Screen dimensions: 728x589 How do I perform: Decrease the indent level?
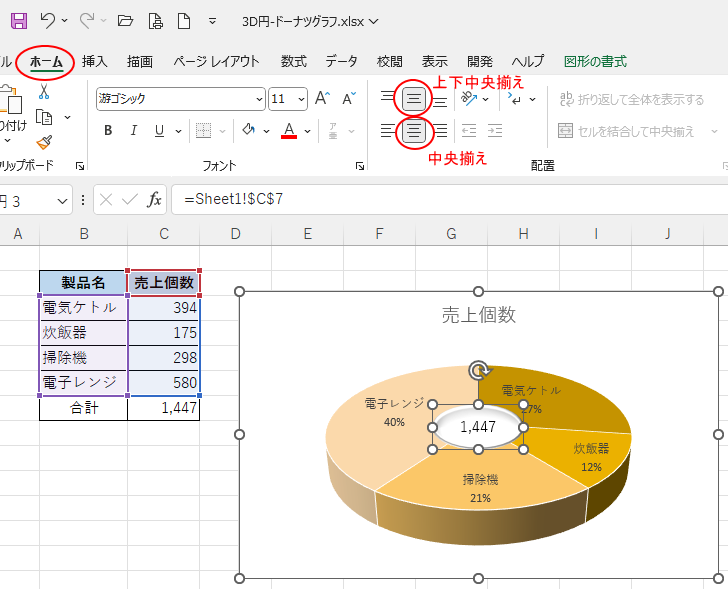pos(469,131)
